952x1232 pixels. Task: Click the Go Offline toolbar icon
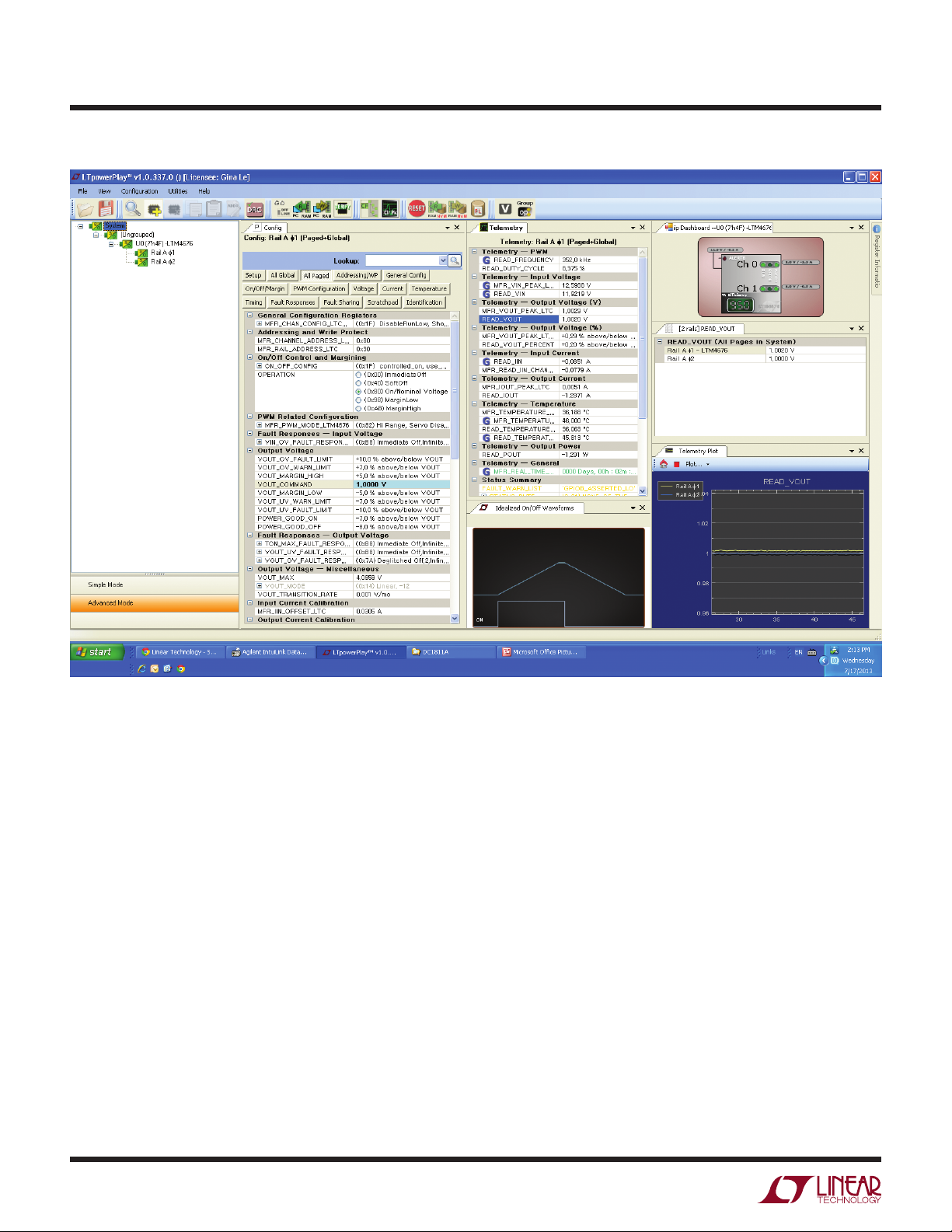(283, 208)
